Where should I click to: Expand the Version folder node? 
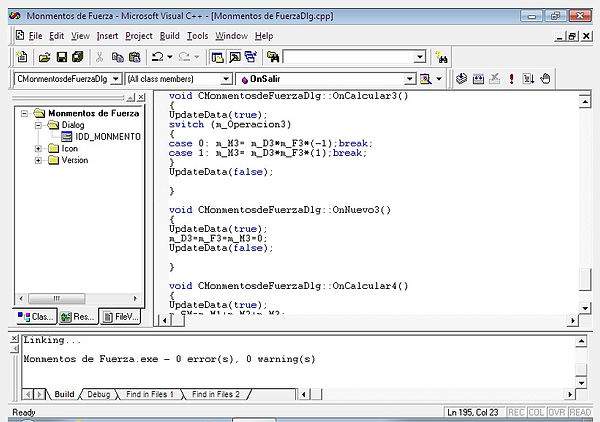pyautogui.click(x=38, y=160)
